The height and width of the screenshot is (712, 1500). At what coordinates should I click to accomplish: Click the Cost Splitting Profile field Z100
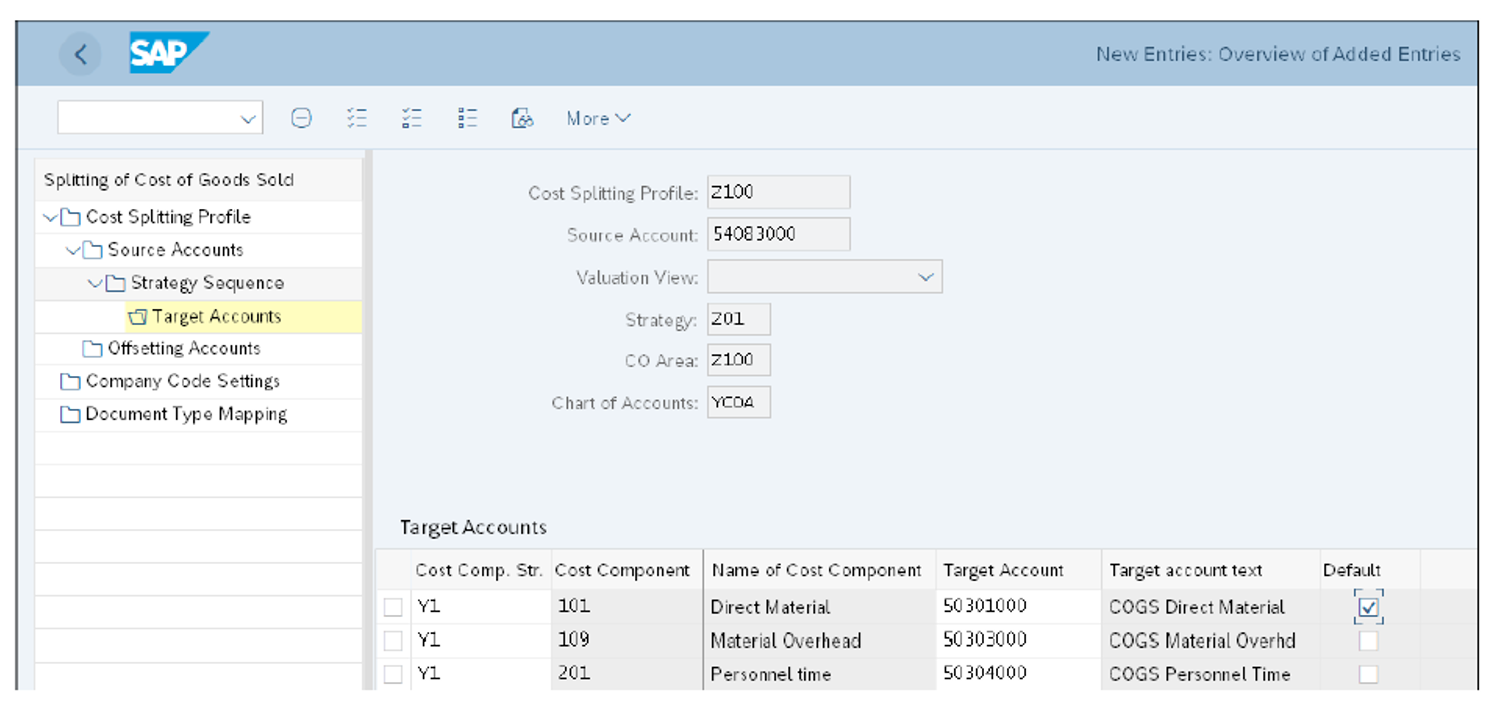pyautogui.click(x=778, y=193)
